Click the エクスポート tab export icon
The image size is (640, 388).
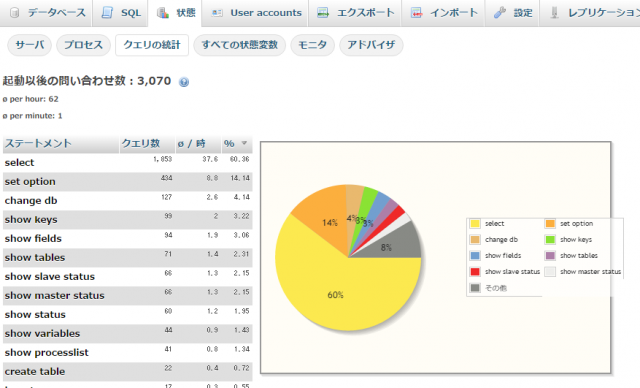pos(323,13)
